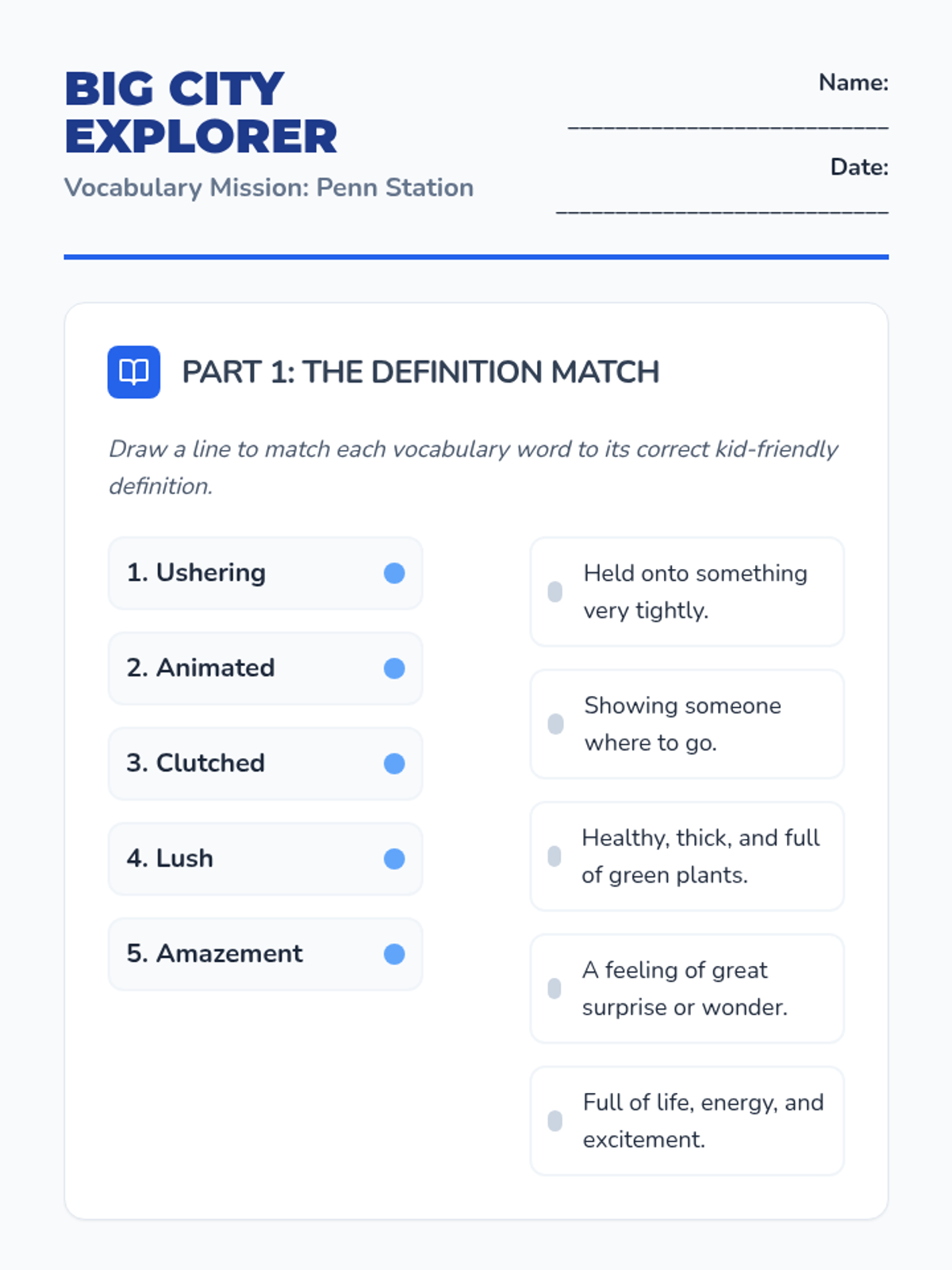Viewport: 952px width, 1270px height.
Task: Click gray handle on 'Held onto something' definition
Action: [x=555, y=591]
